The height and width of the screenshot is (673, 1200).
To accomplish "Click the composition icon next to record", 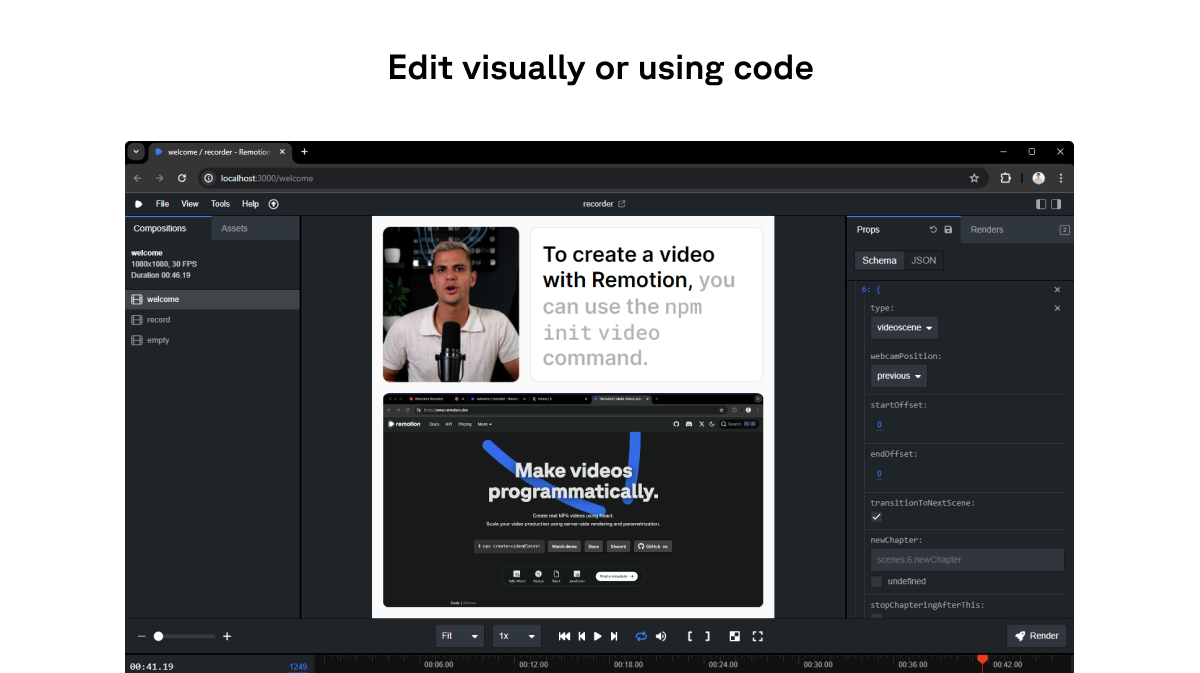I will click(137, 320).
